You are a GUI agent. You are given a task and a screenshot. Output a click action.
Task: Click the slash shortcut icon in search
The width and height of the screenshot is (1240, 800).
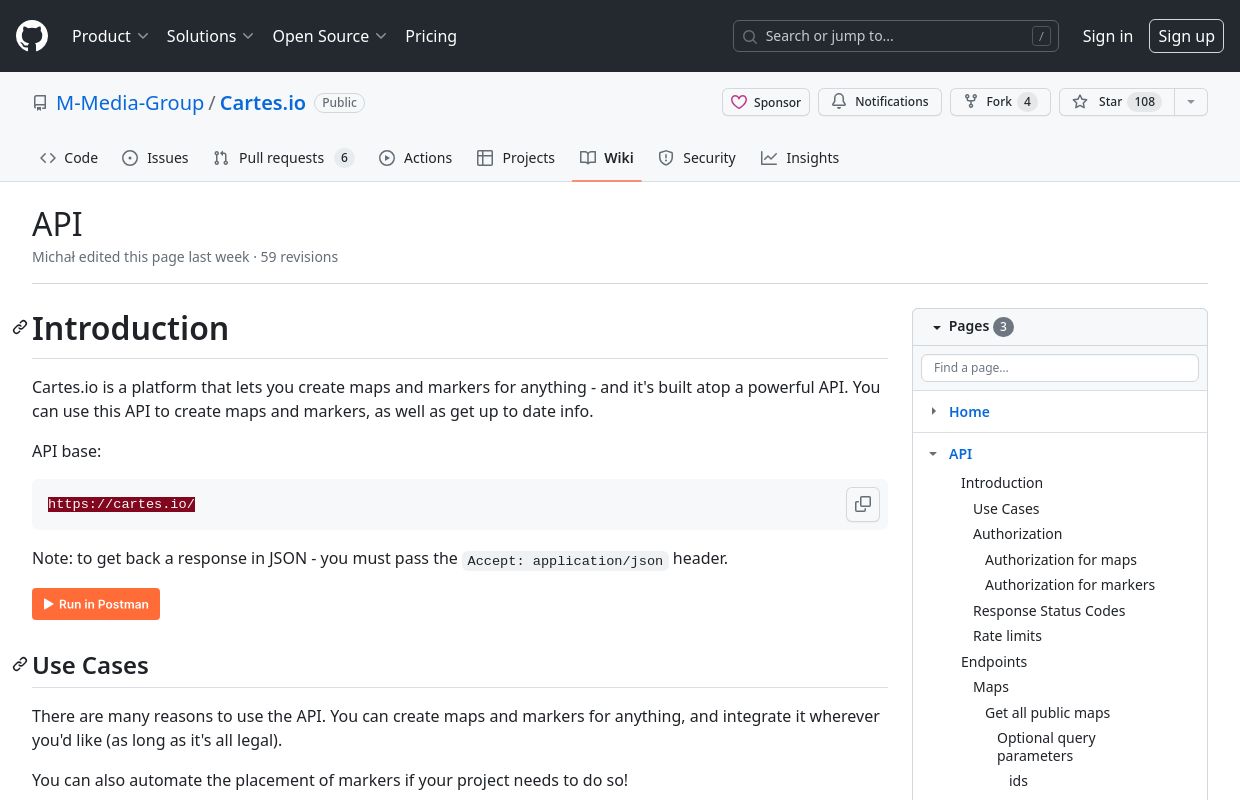tap(1042, 36)
